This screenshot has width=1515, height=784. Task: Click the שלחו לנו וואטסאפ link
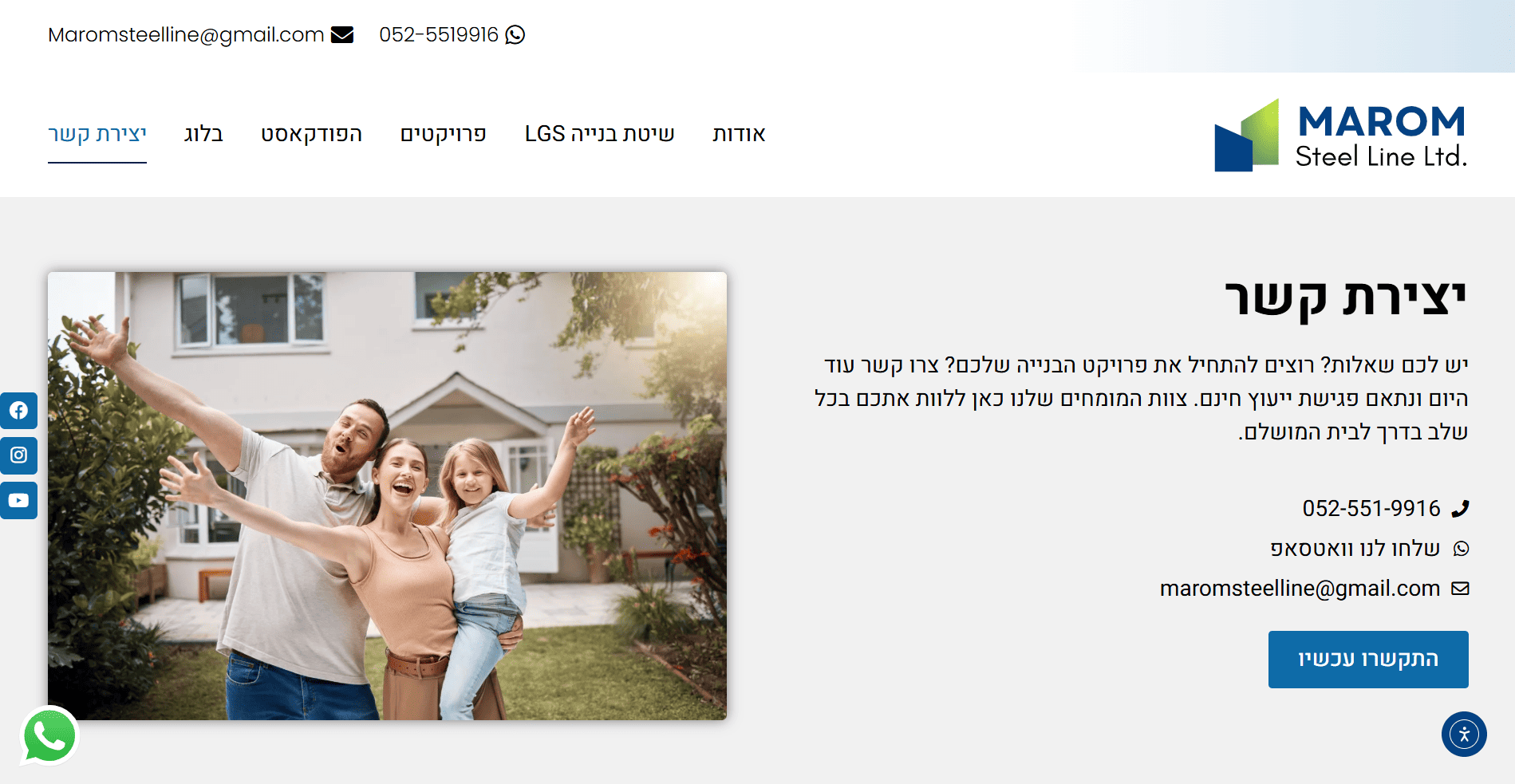pyautogui.click(x=1355, y=549)
